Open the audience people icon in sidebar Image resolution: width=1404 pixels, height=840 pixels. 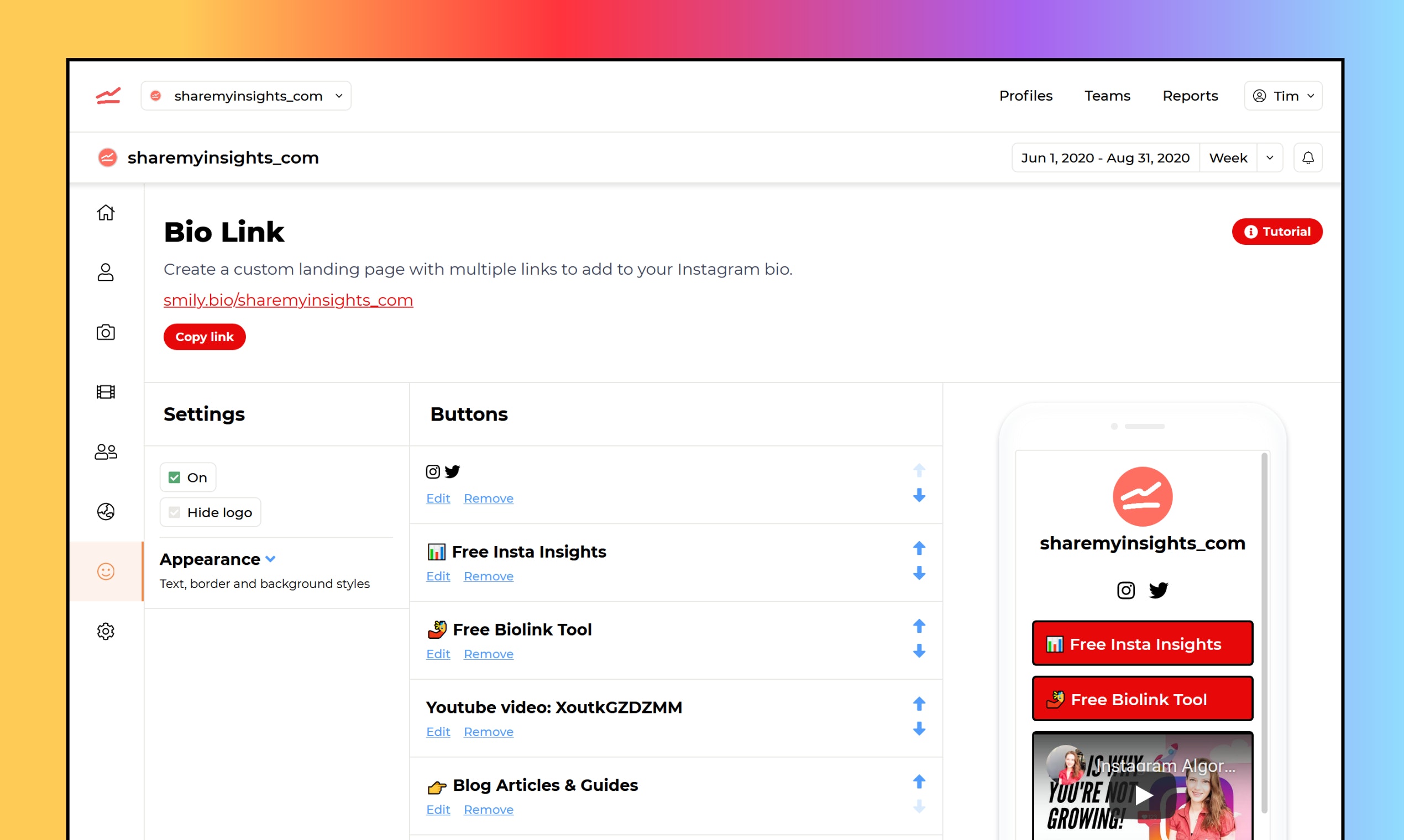click(x=105, y=452)
